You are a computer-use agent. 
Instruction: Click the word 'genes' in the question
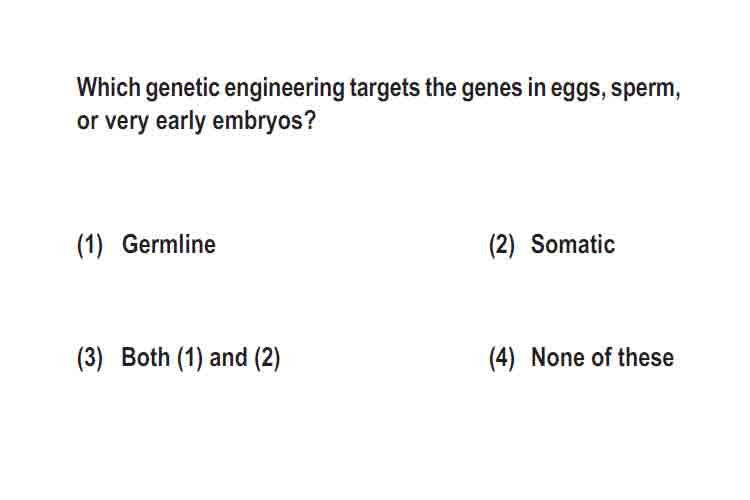point(492,90)
